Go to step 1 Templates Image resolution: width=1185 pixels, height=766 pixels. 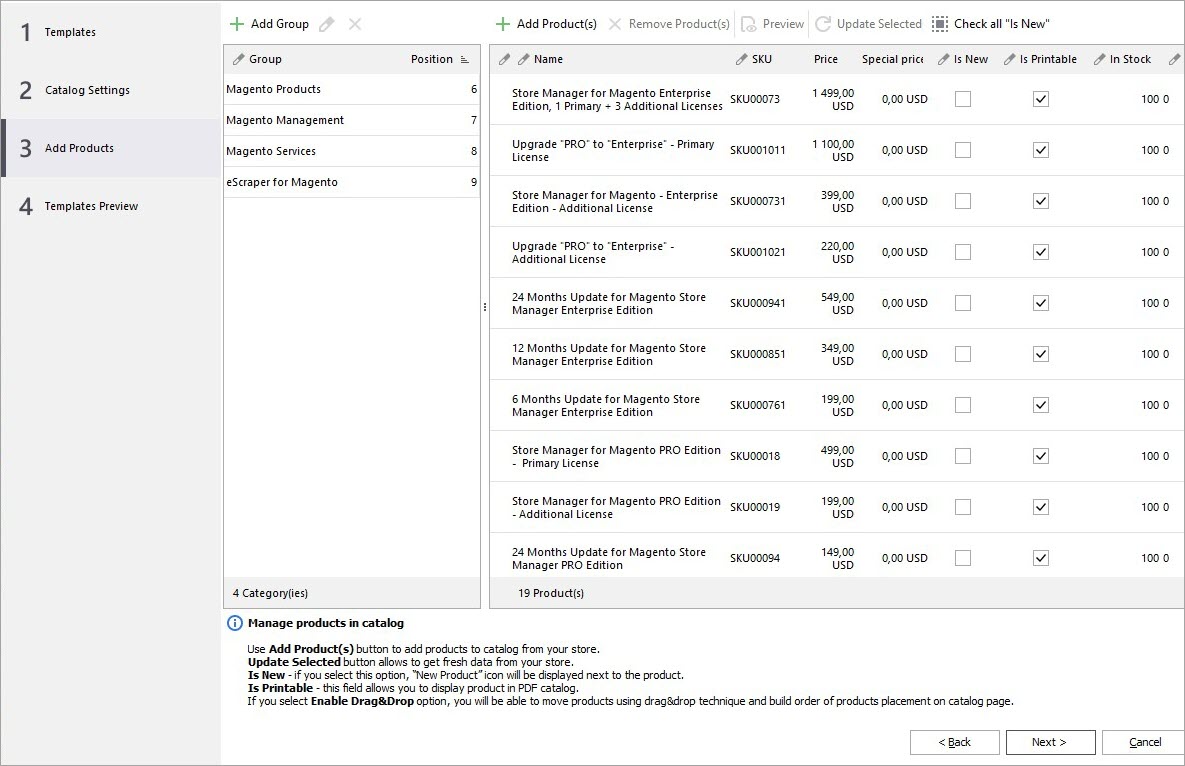111,32
